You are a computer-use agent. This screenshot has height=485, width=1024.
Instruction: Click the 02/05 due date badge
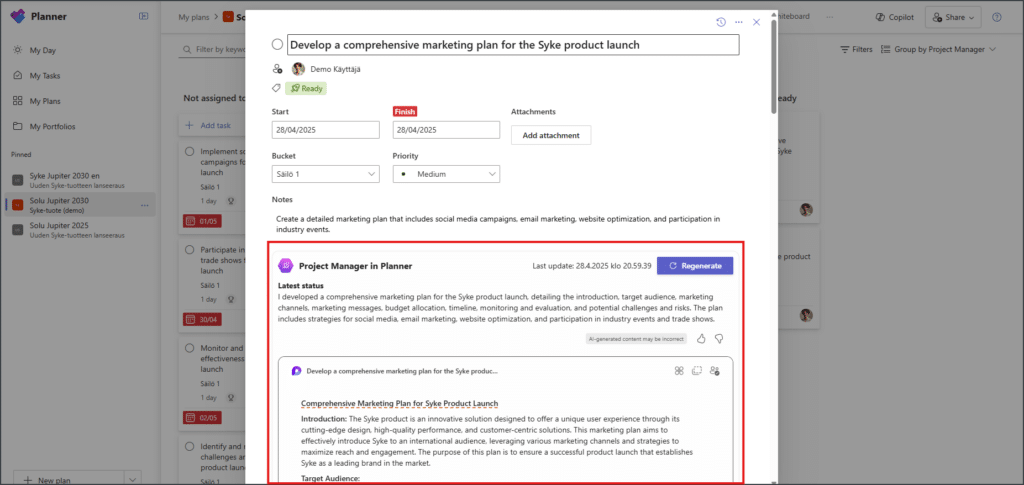pyautogui.click(x=202, y=418)
